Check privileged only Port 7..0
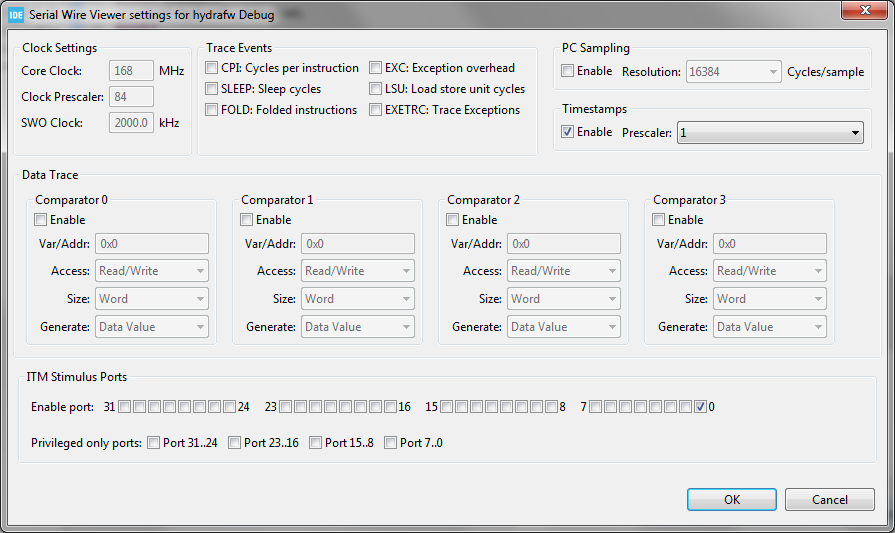 point(390,443)
